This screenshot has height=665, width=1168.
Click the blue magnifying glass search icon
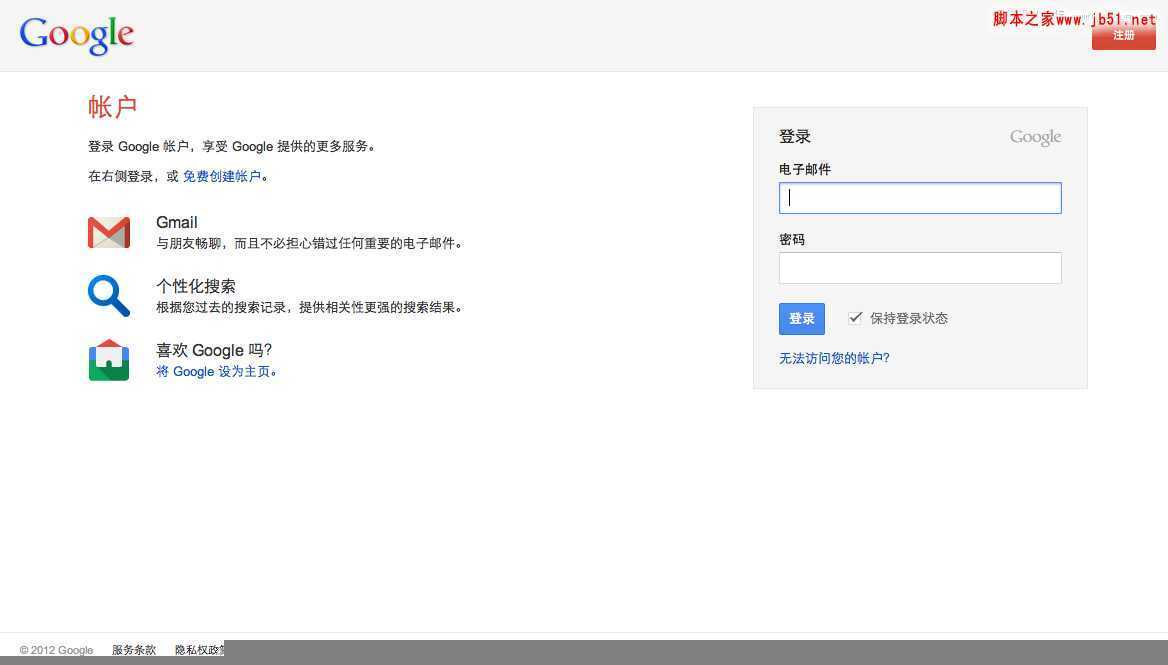pos(108,296)
